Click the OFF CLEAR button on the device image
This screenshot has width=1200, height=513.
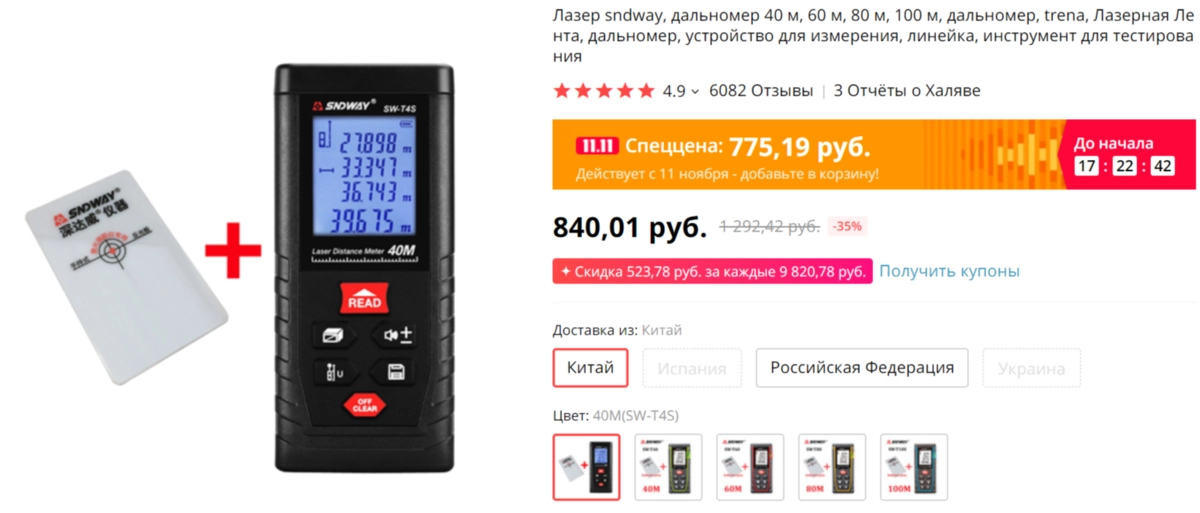[363, 405]
